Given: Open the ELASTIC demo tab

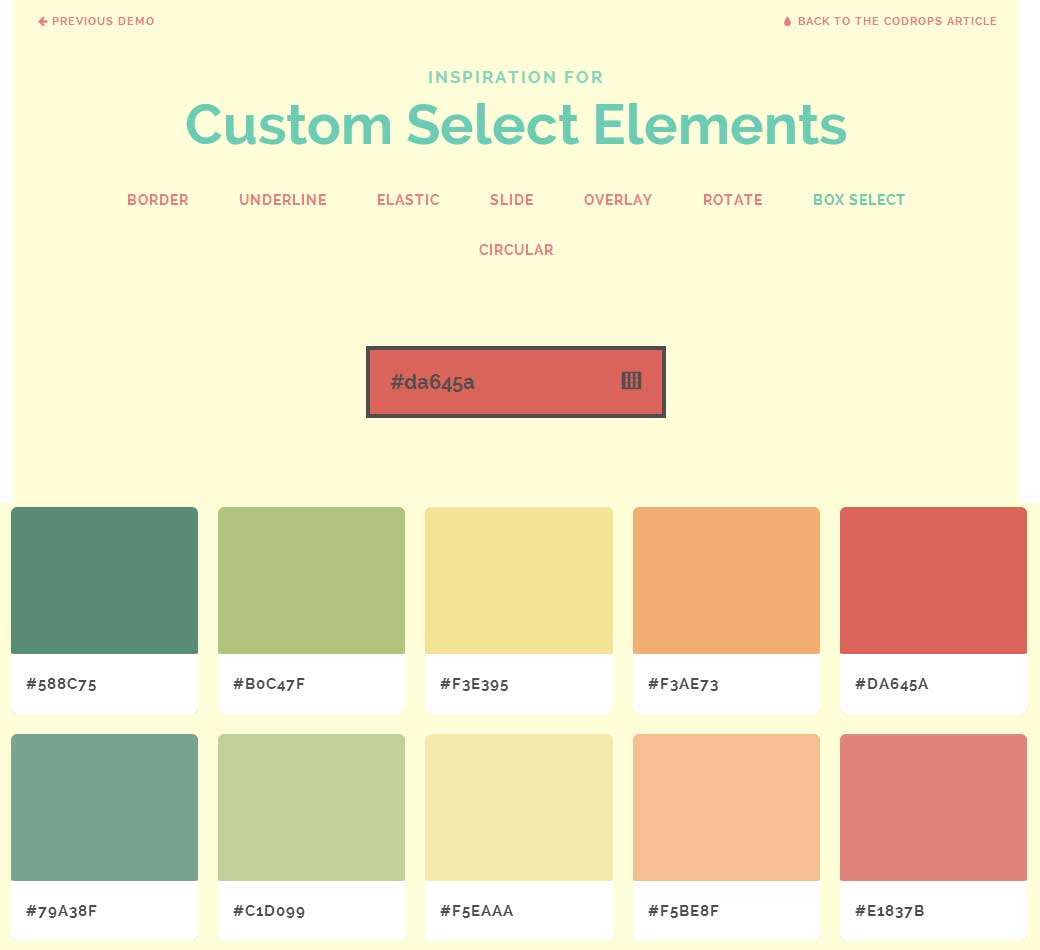Looking at the screenshot, I should tap(408, 200).
